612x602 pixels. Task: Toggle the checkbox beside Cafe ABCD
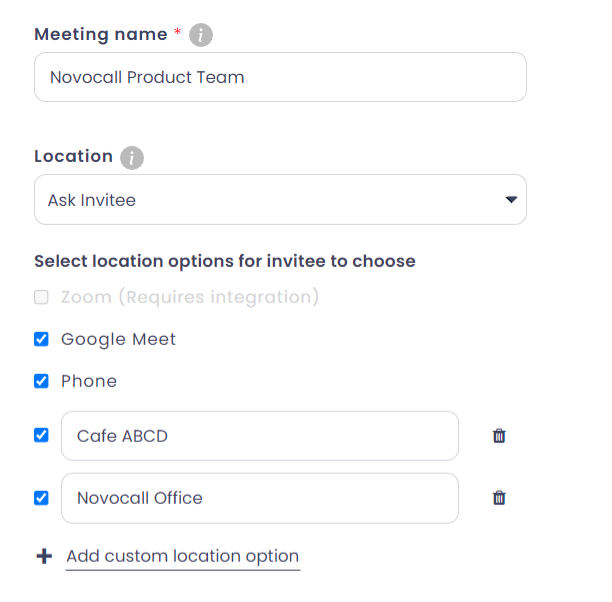pyautogui.click(x=41, y=435)
